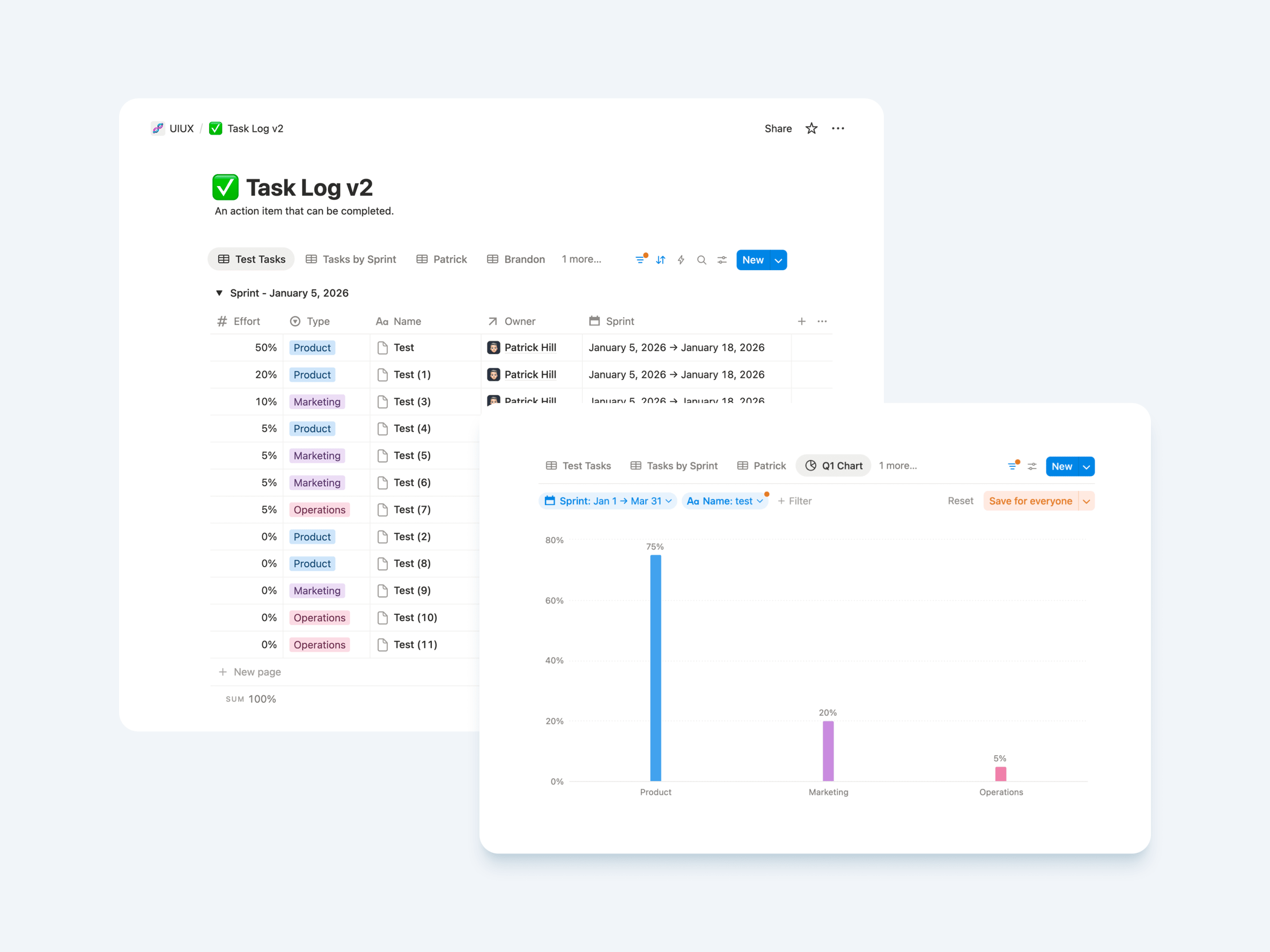Click the search magnifier icon
This screenshot has height=952, width=1270.
[701, 260]
